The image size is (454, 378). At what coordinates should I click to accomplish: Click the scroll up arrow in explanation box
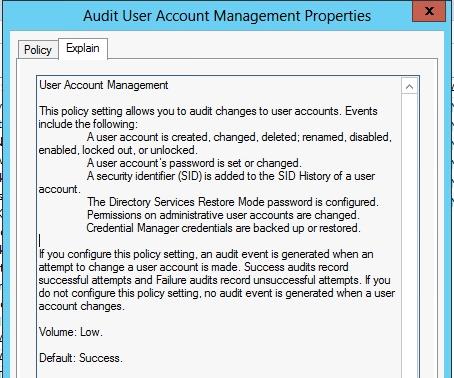tap(410, 87)
